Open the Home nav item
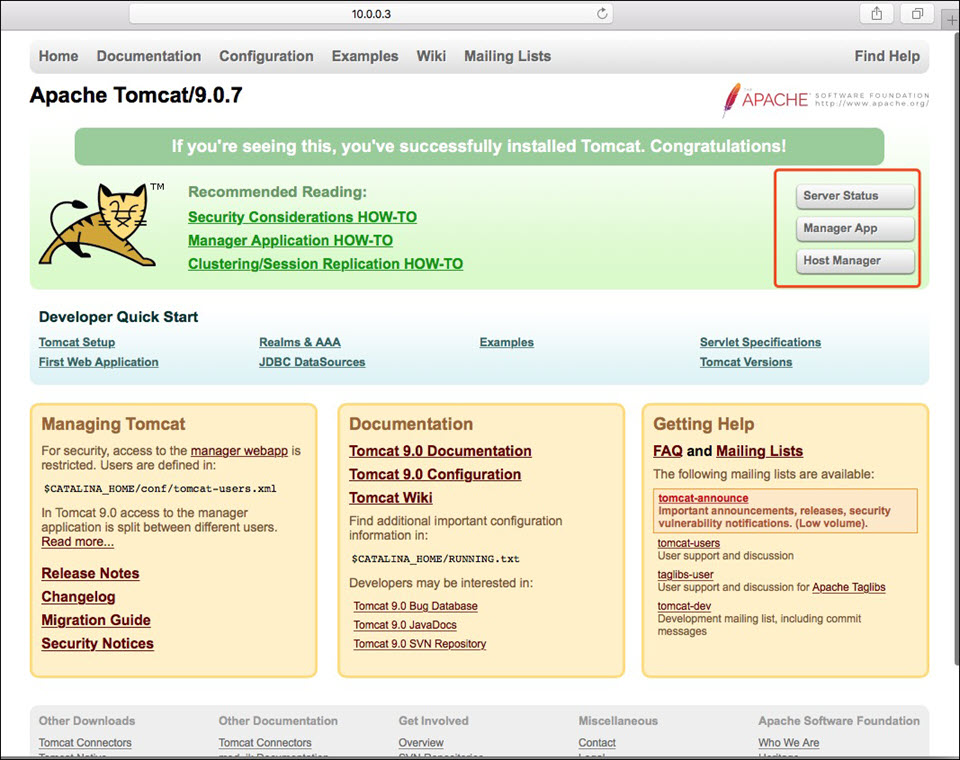This screenshot has width=960, height=760. point(58,56)
